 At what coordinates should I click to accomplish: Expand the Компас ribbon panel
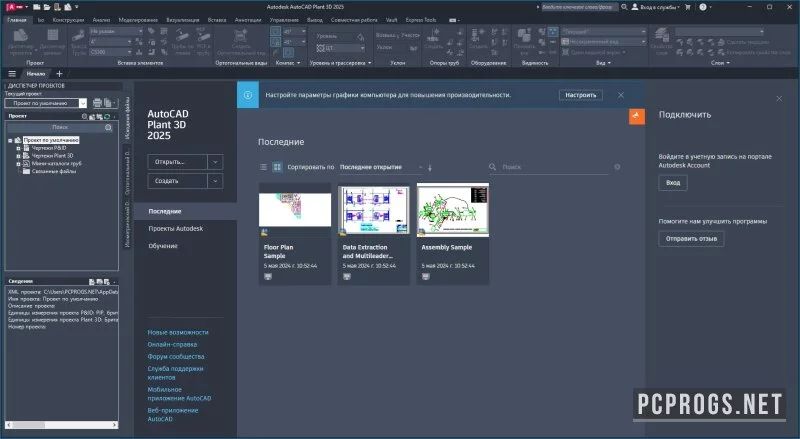tap(288, 63)
